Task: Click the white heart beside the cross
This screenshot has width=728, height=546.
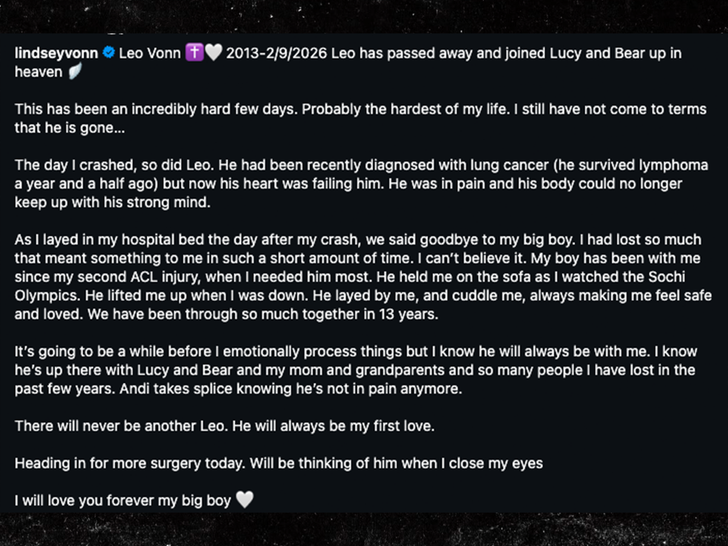Action: coord(212,52)
